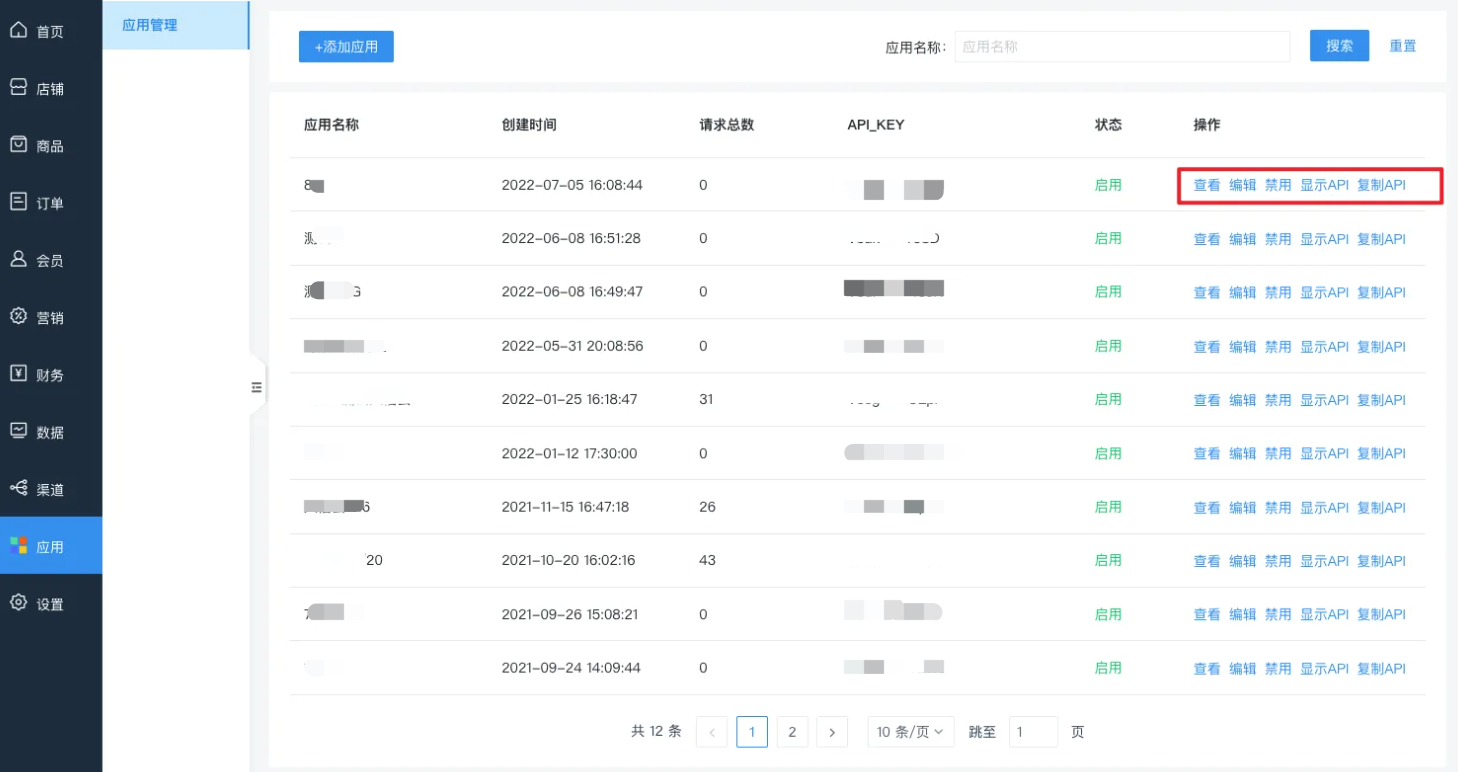Screen dimensions: 1458x772
Task: Click the +添加应用 button
Action: pyautogui.click(x=346, y=46)
